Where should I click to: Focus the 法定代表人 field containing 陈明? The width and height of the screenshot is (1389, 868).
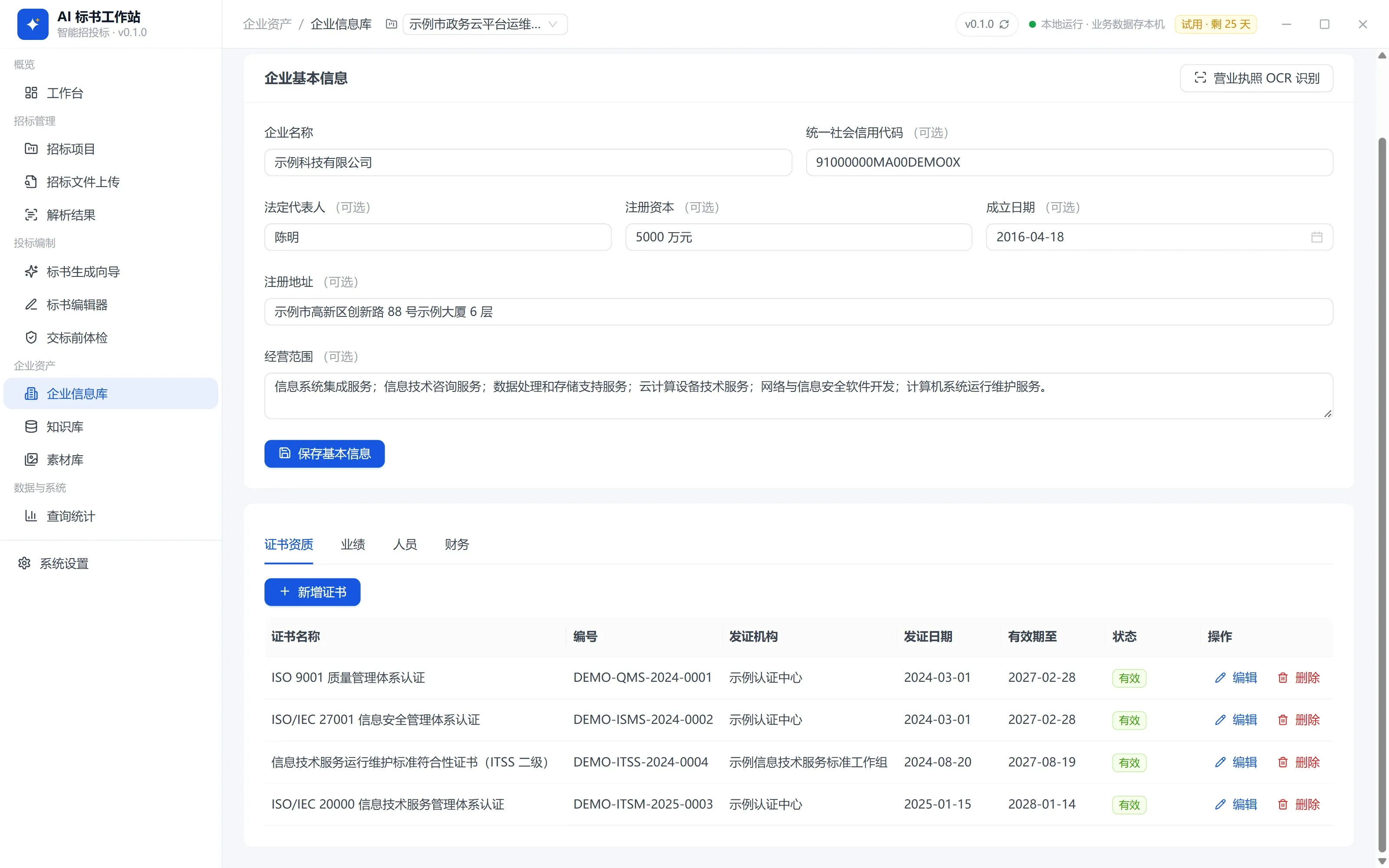pyautogui.click(x=438, y=237)
